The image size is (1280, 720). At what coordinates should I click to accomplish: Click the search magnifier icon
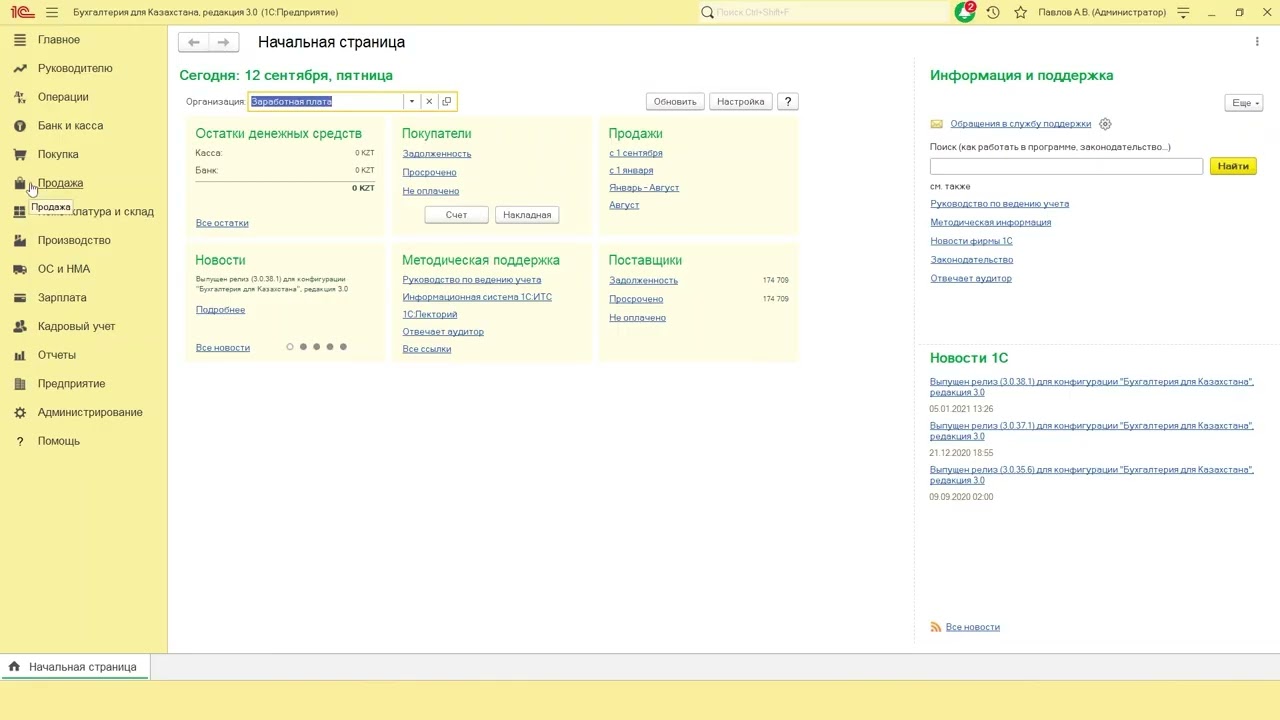pyautogui.click(x=707, y=12)
